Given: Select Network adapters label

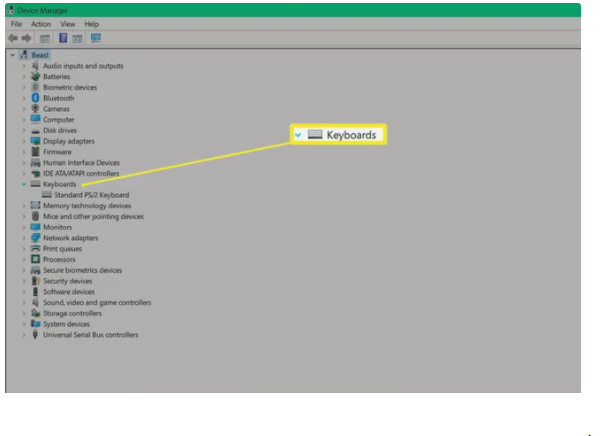Looking at the screenshot, I should [71, 238].
